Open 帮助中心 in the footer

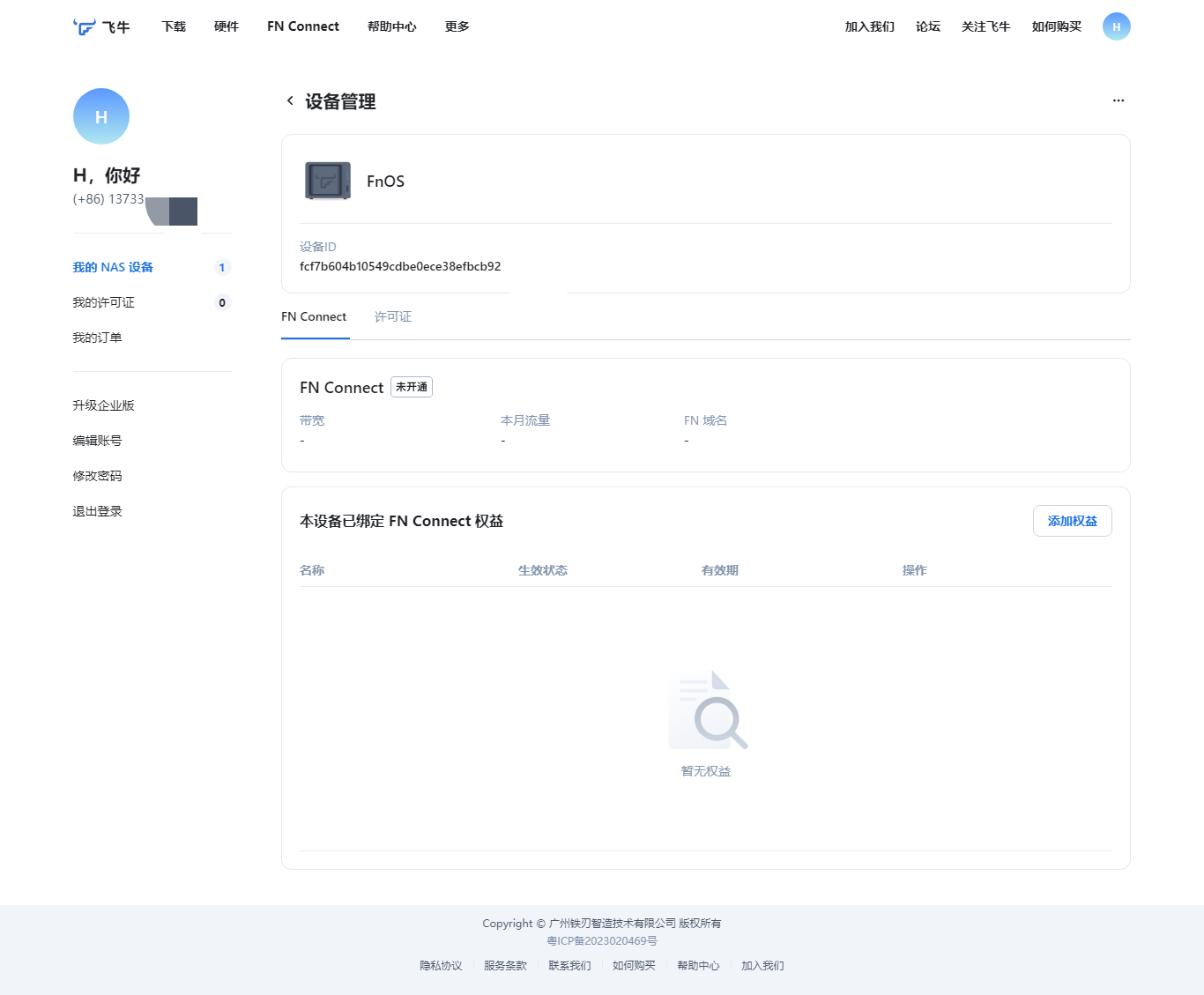(x=698, y=966)
